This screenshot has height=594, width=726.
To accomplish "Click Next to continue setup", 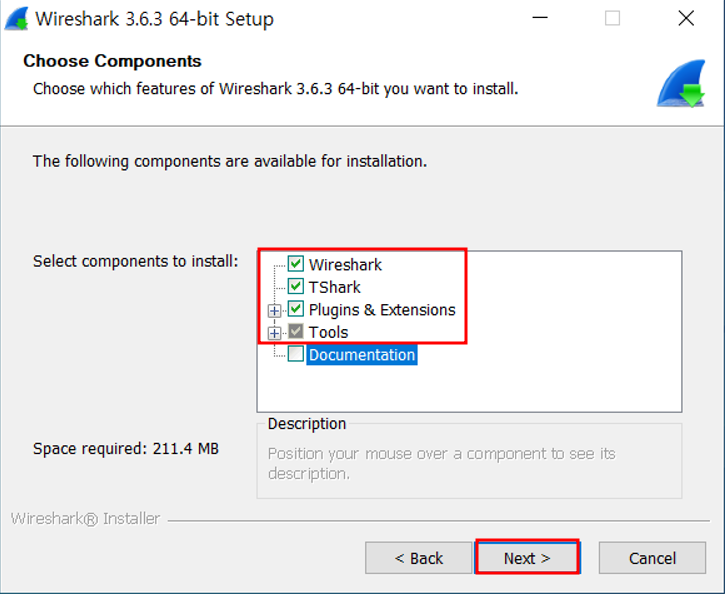I will (x=527, y=558).
